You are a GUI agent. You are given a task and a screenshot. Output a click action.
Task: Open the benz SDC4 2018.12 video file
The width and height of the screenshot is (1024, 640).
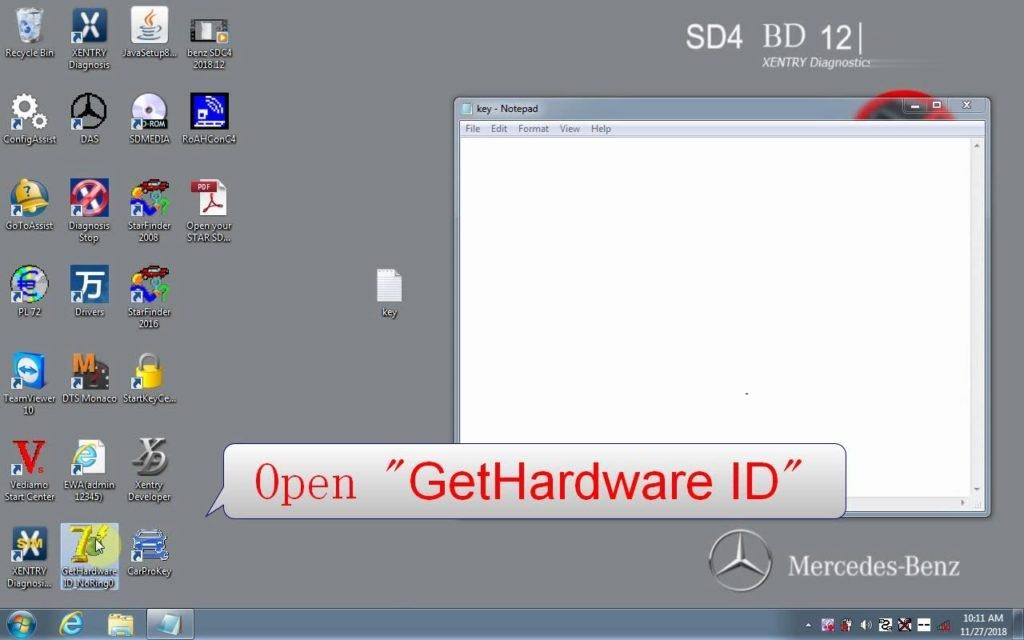point(209,44)
